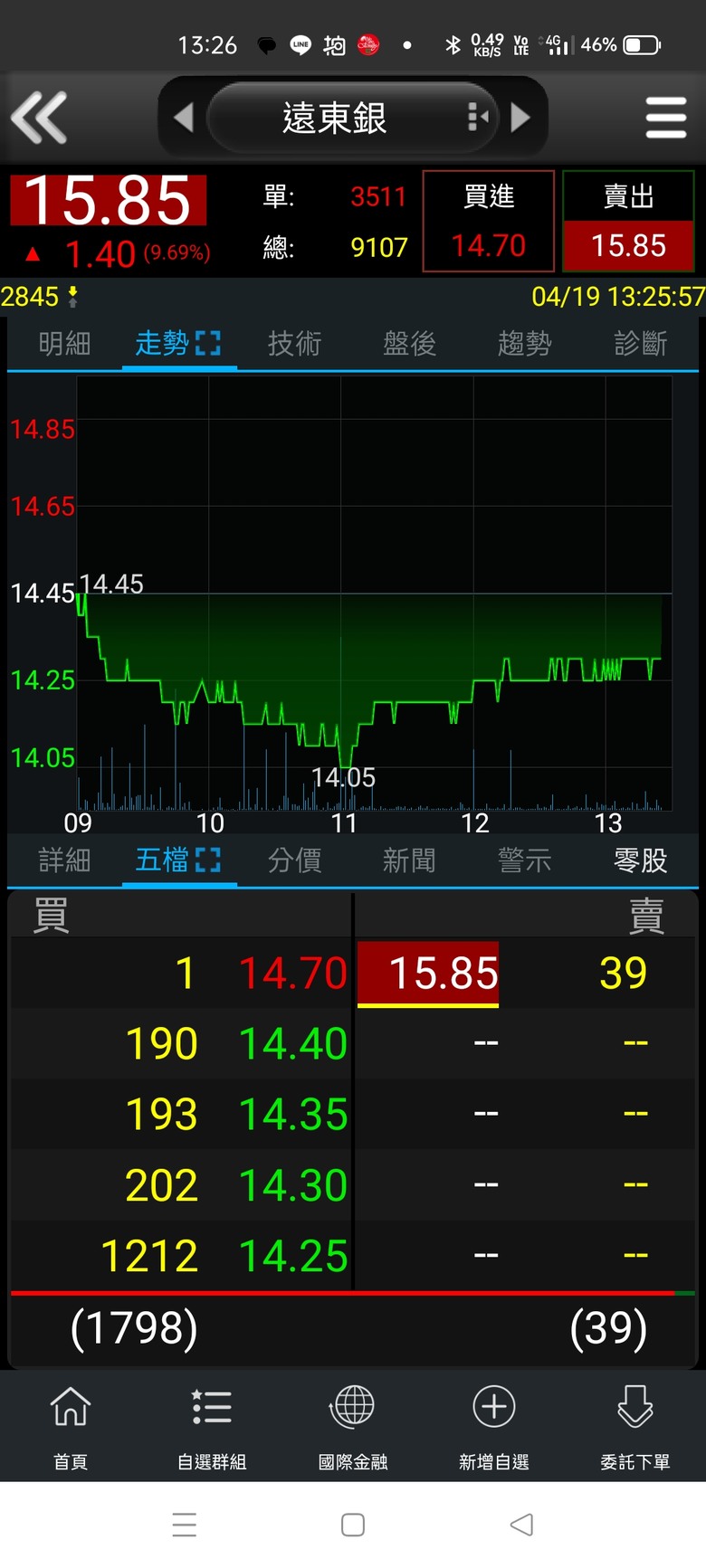Tap the intraday price chart area
This screenshot has height=1568, width=706.
coord(375,593)
